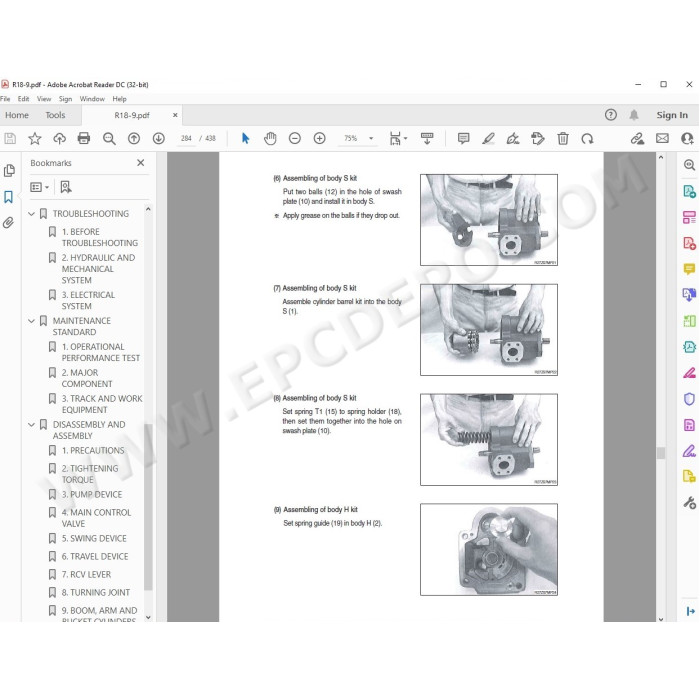Open the Protect shield tool

pos(689,399)
